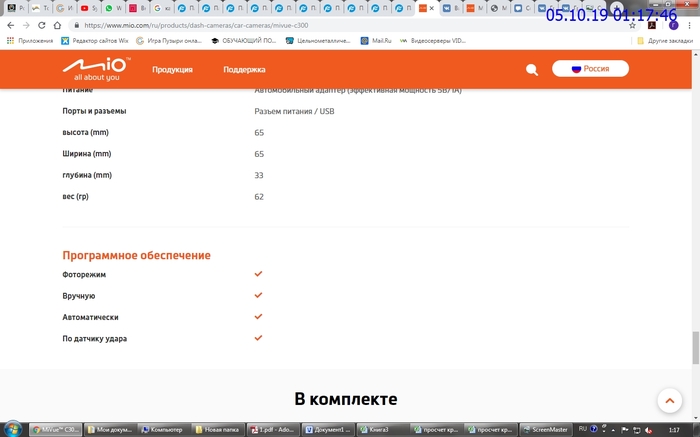The height and width of the screenshot is (437, 700).
Task: Open the Приложения apps shortcut
Action: 30,41
